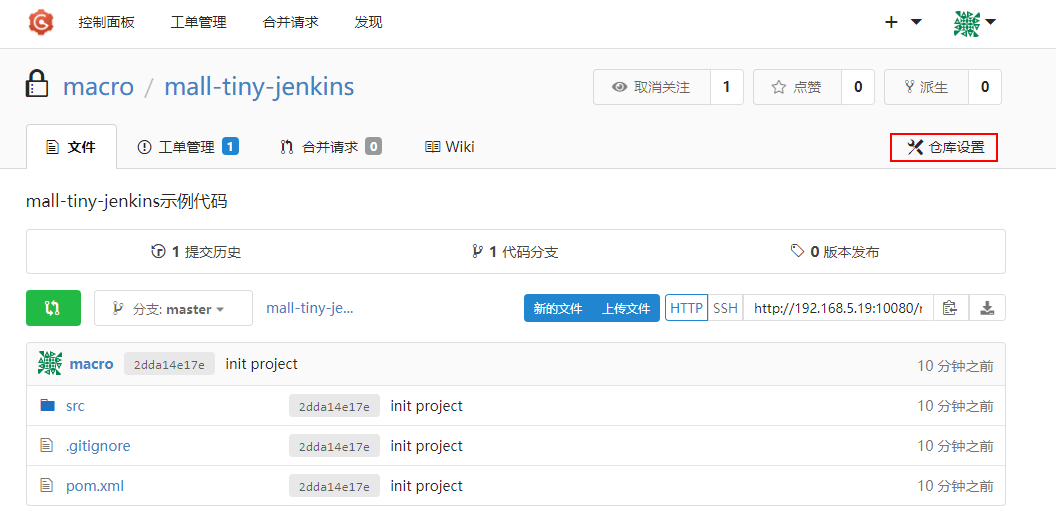Open 合并请求 in the top navigation
This screenshot has height=529, width=1056.
click(290, 22)
